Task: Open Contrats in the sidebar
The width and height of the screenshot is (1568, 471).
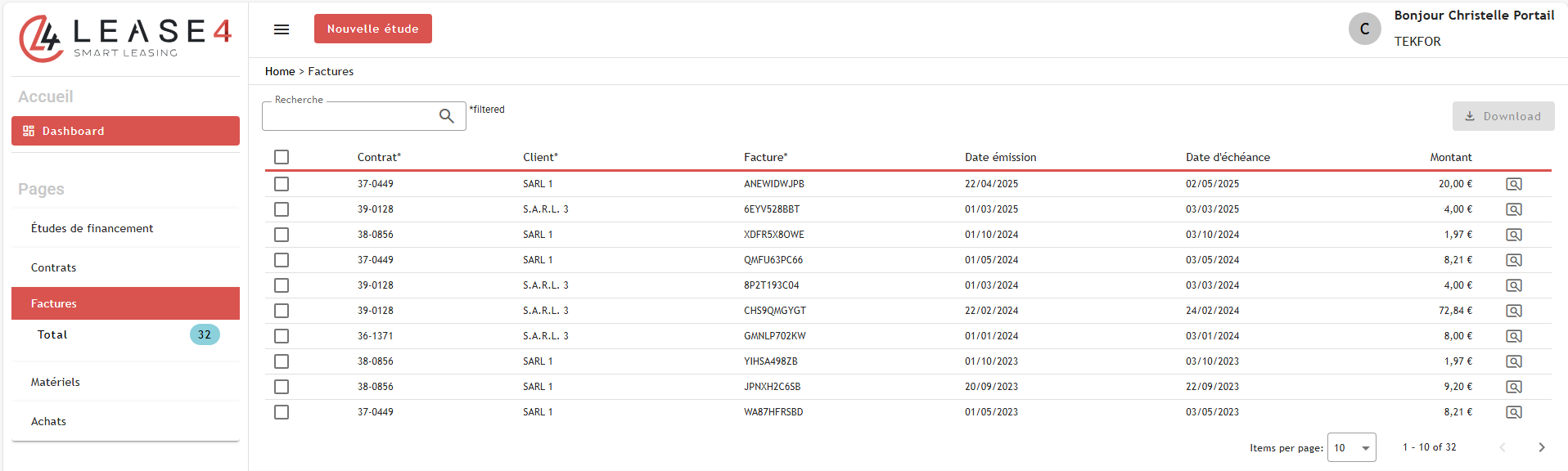Action: tap(54, 267)
